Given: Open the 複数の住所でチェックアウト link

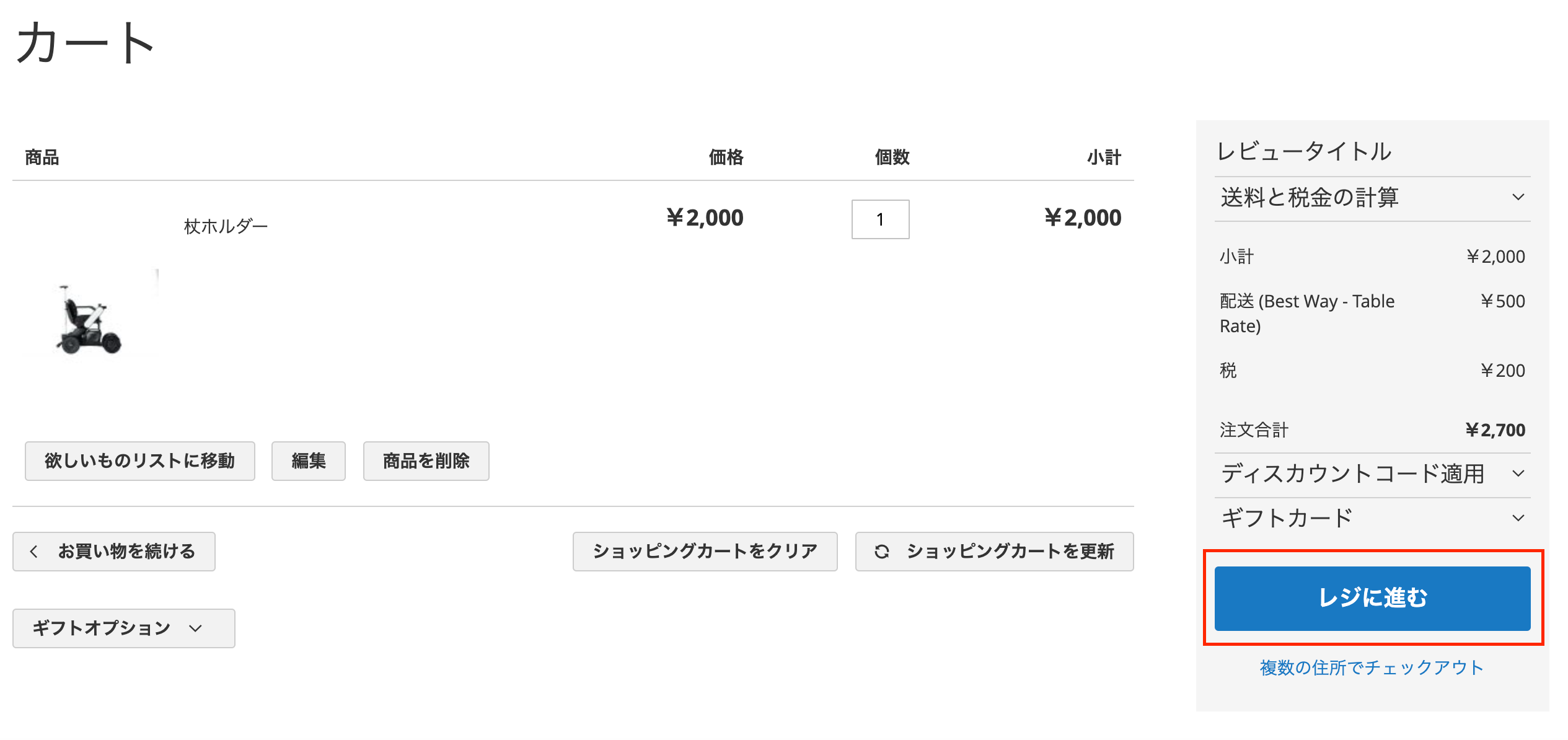Looking at the screenshot, I should point(1372,667).
